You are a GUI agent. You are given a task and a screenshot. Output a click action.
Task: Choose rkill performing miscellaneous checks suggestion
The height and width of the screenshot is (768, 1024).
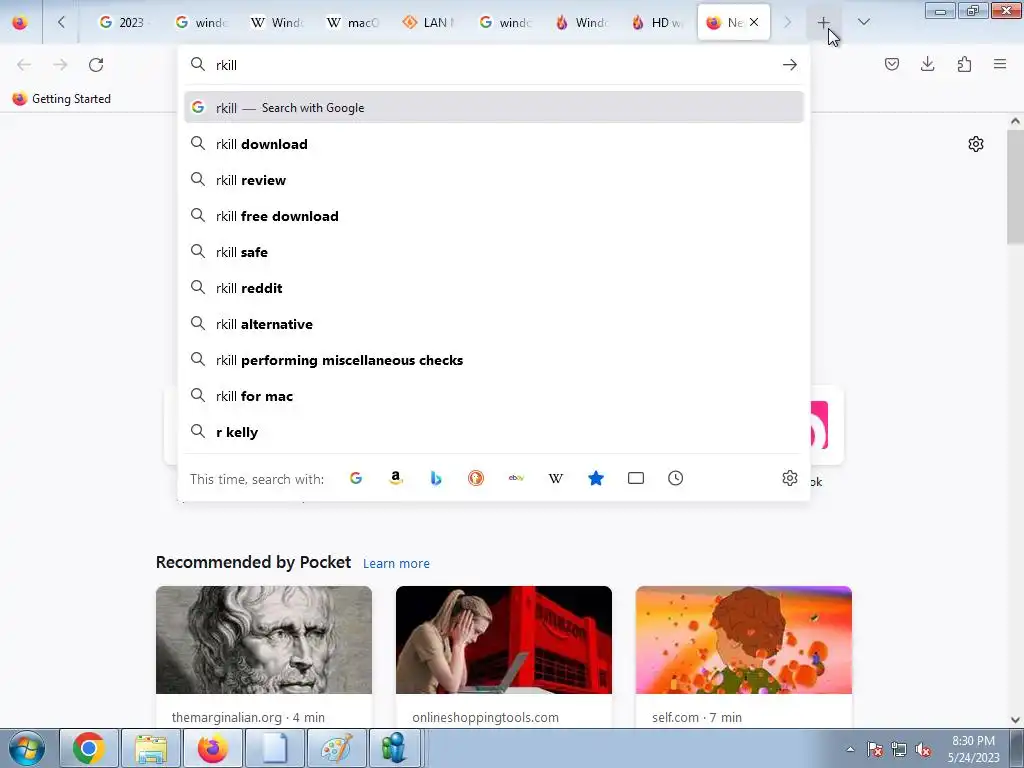coord(494,360)
